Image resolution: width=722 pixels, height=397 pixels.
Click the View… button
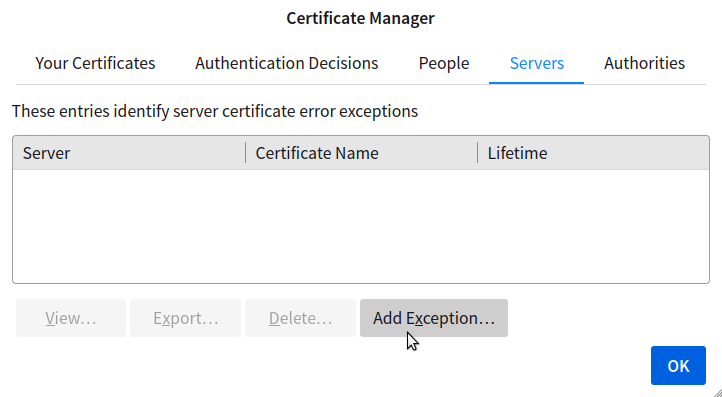pyautogui.click(x=71, y=318)
